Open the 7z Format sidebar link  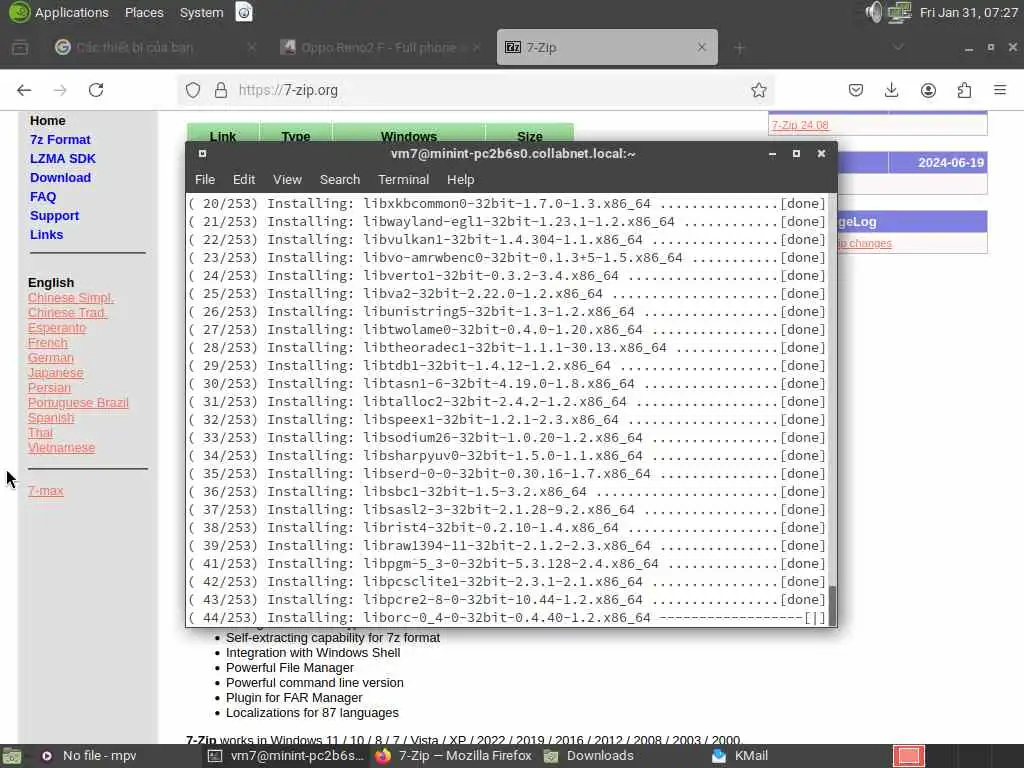(60, 140)
